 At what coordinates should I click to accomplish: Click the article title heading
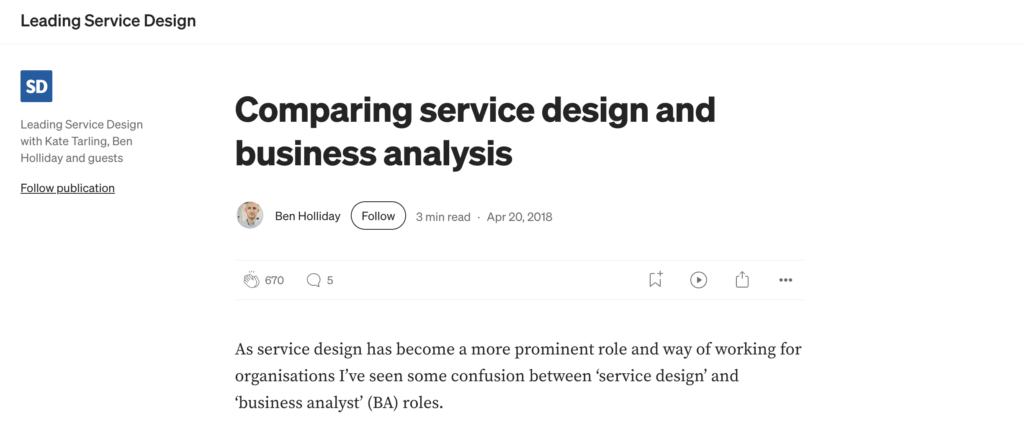(x=474, y=130)
